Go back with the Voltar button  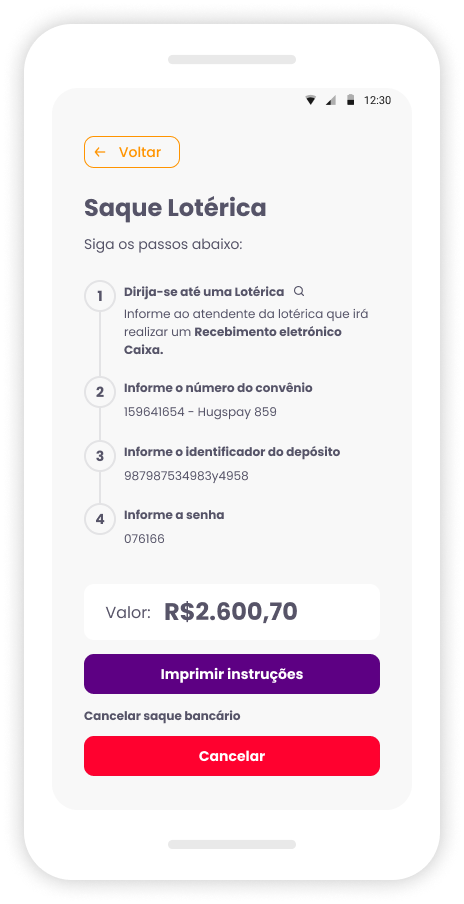point(132,152)
